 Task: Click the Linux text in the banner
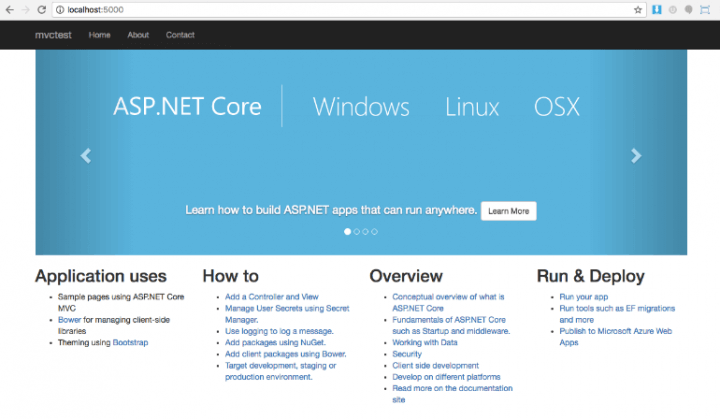(472, 107)
